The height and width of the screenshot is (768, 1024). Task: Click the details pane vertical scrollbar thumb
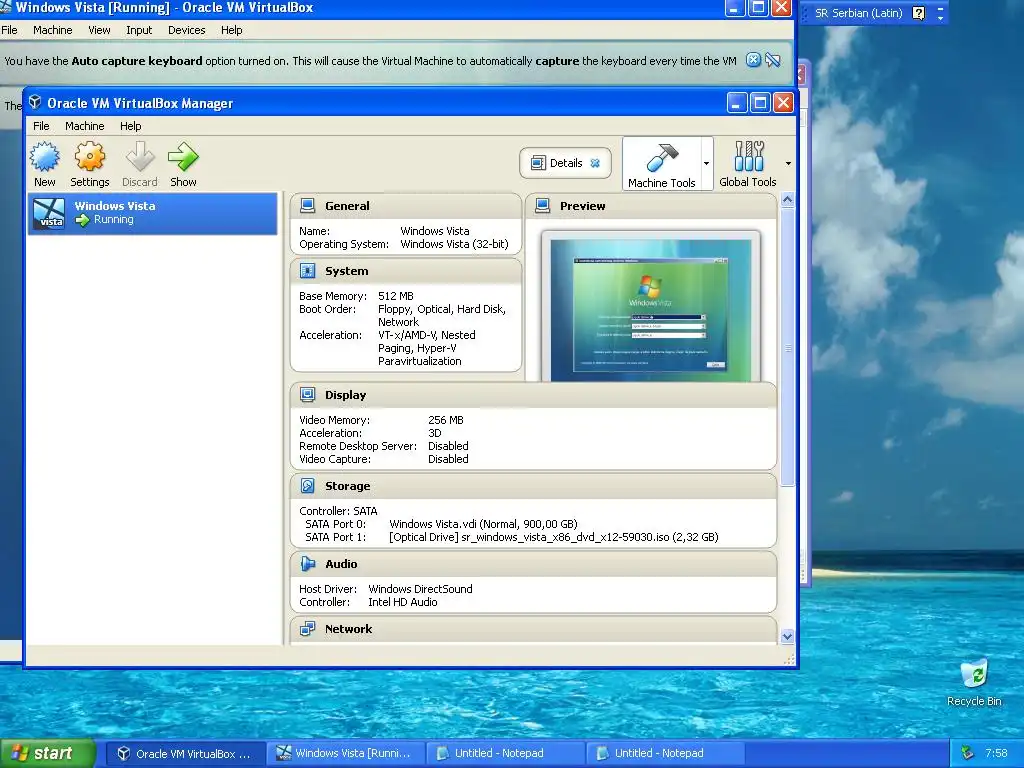click(x=788, y=346)
